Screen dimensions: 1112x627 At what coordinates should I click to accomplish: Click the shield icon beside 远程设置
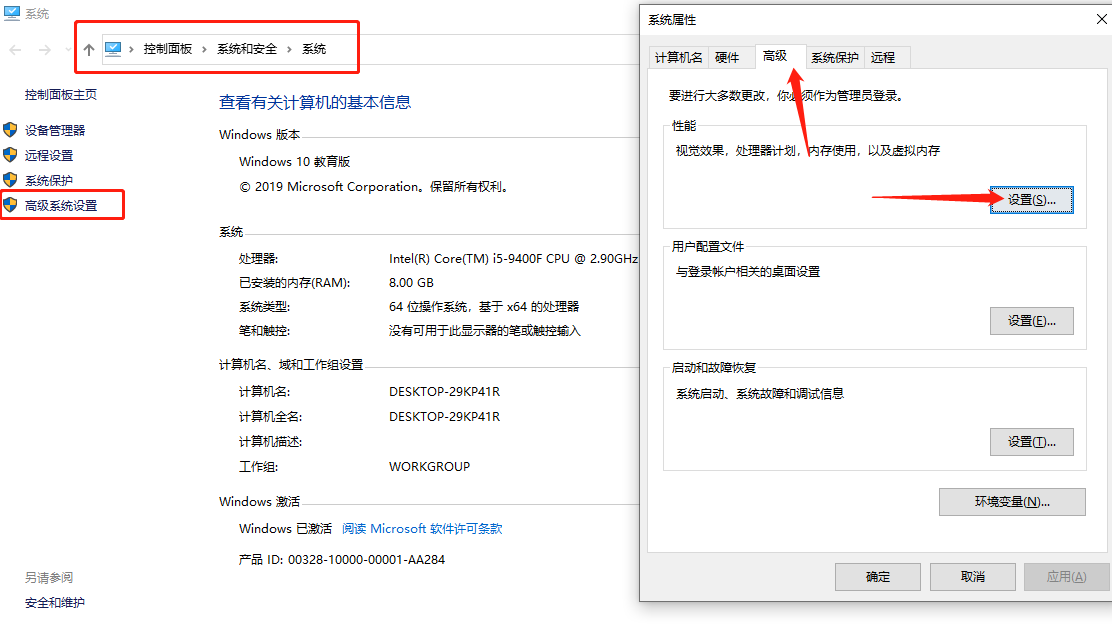pos(11,155)
